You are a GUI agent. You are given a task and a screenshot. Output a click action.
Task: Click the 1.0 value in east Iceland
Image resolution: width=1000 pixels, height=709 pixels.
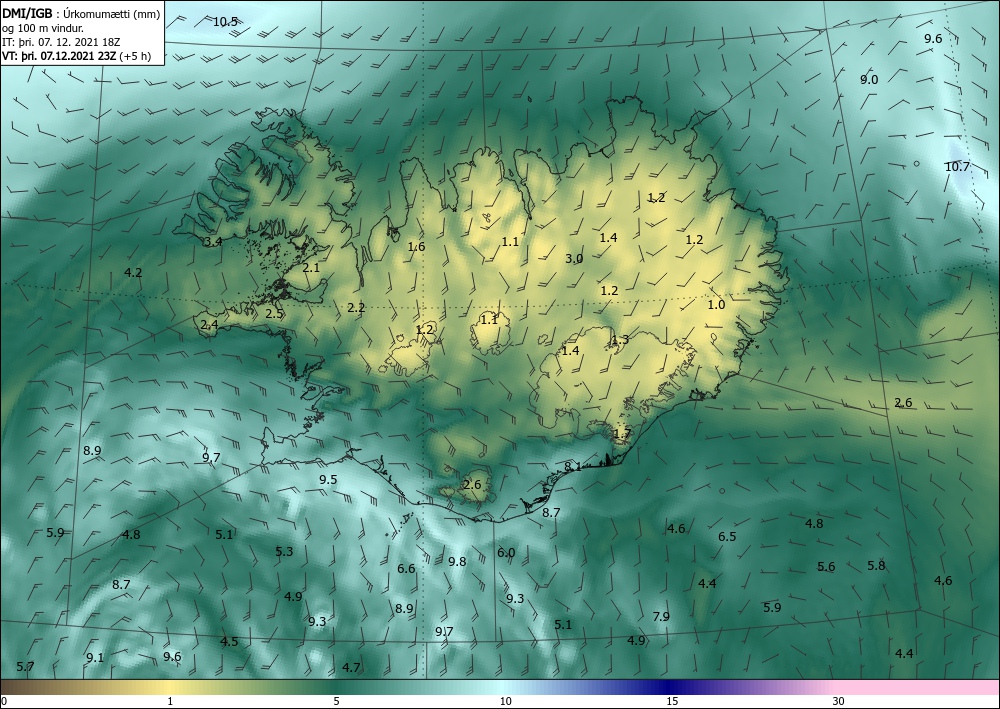click(x=716, y=305)
